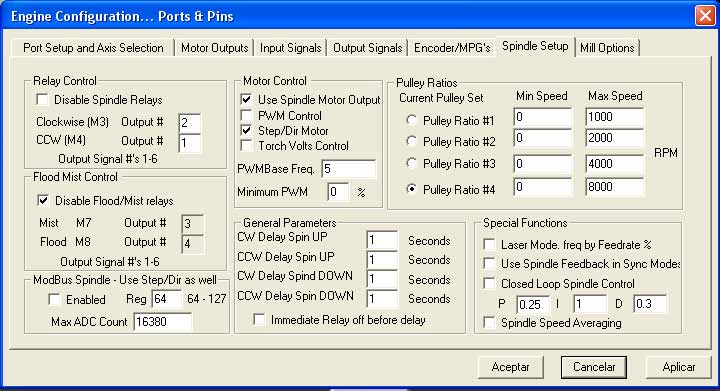The width and height of the screenshot is (720, 391).
Task: Click Pulley Ratio #4 Min Speed field
Action: [543, 187]
